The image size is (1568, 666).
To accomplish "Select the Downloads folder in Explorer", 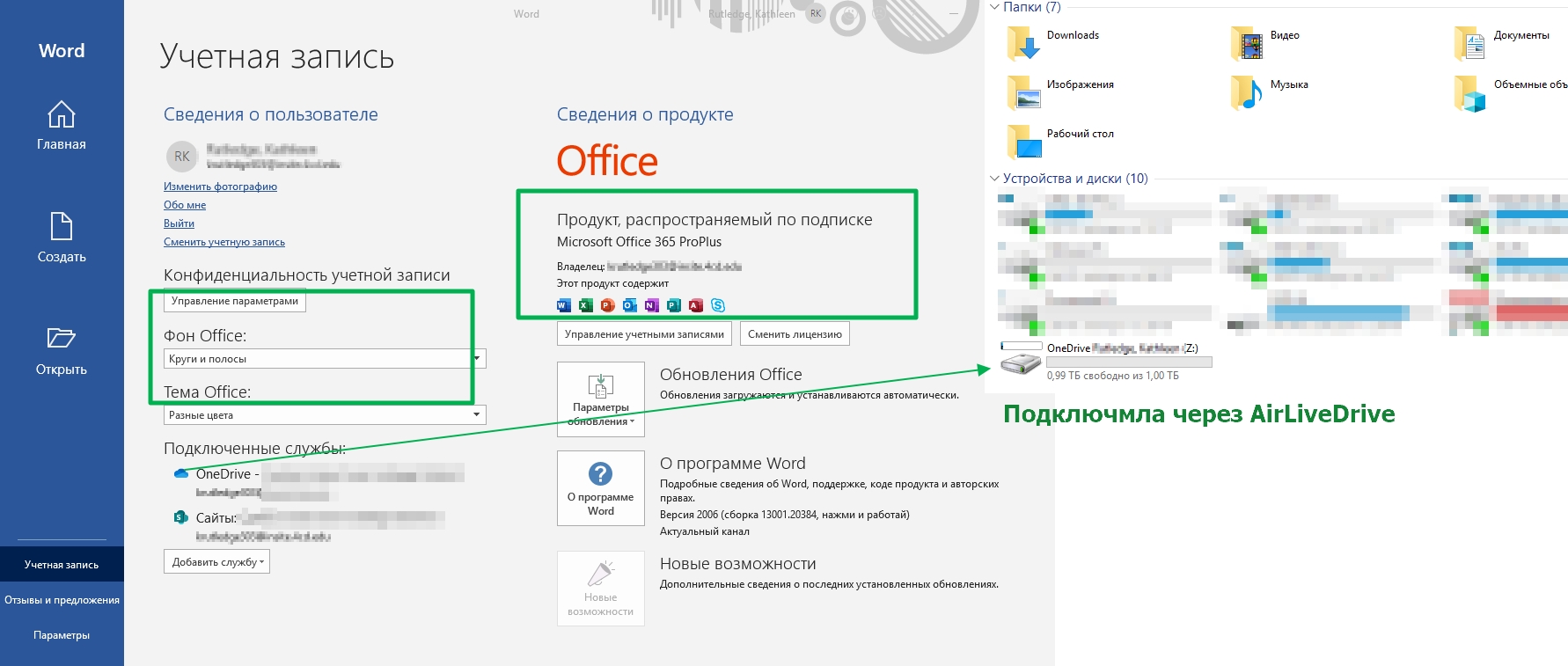I will point(1054,42).
